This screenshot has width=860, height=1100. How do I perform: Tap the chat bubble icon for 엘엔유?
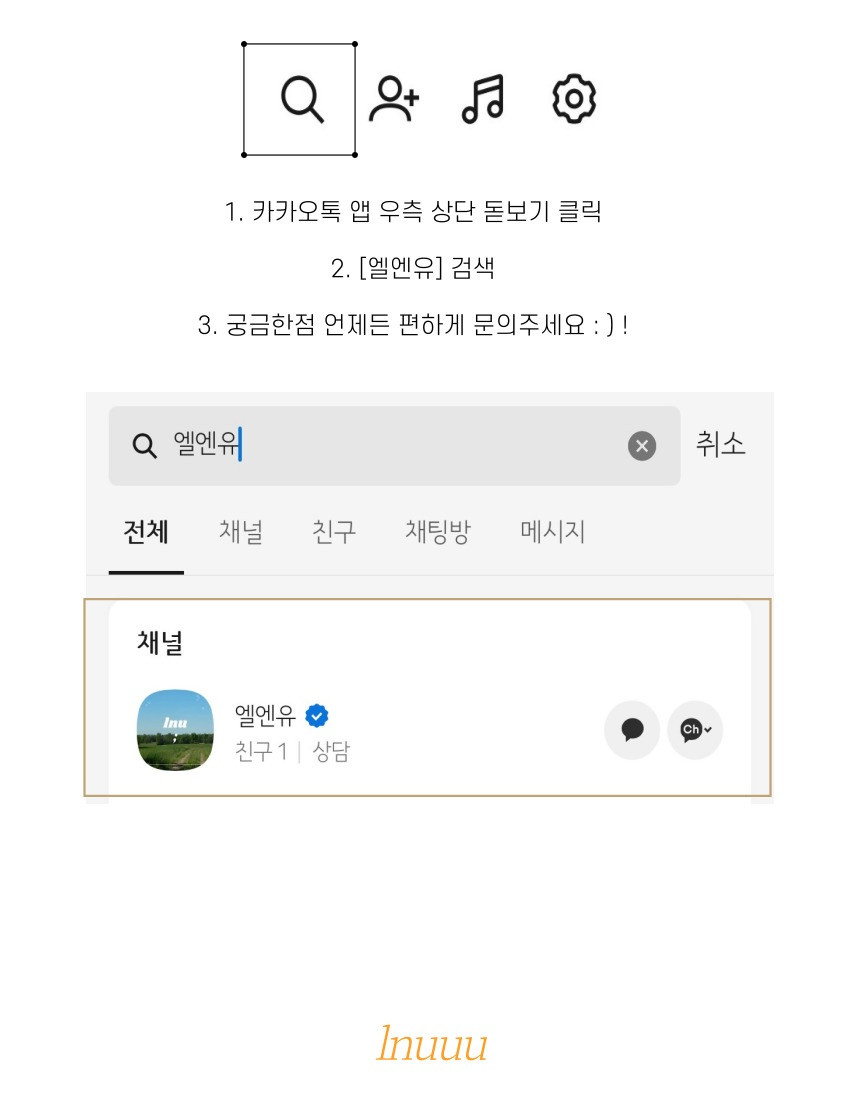(632, 730)
